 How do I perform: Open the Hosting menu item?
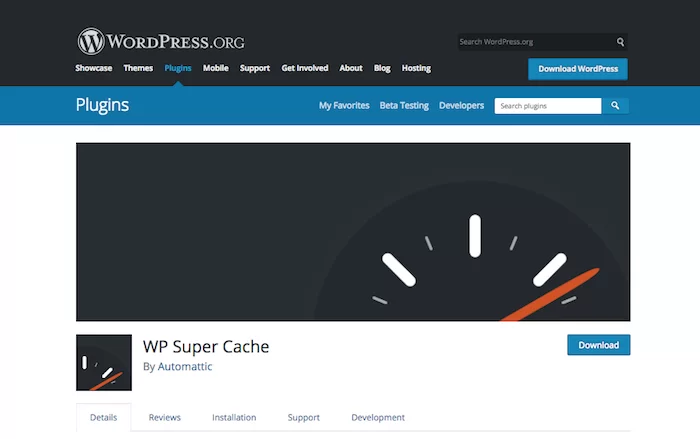click(416, 68)
